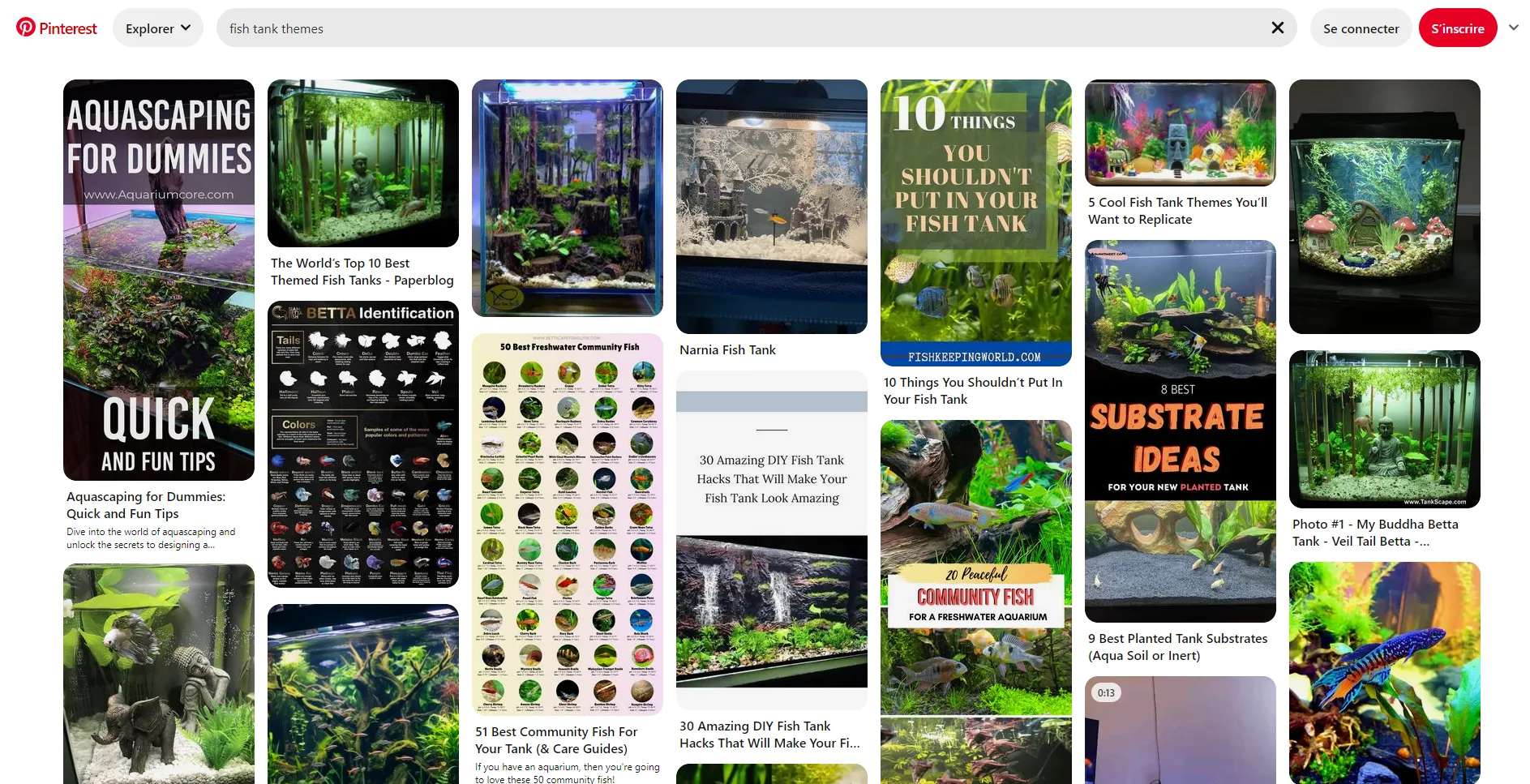
Task: Open the 20 Peaceful Community Fish pin
Action: tap(976, 602)
